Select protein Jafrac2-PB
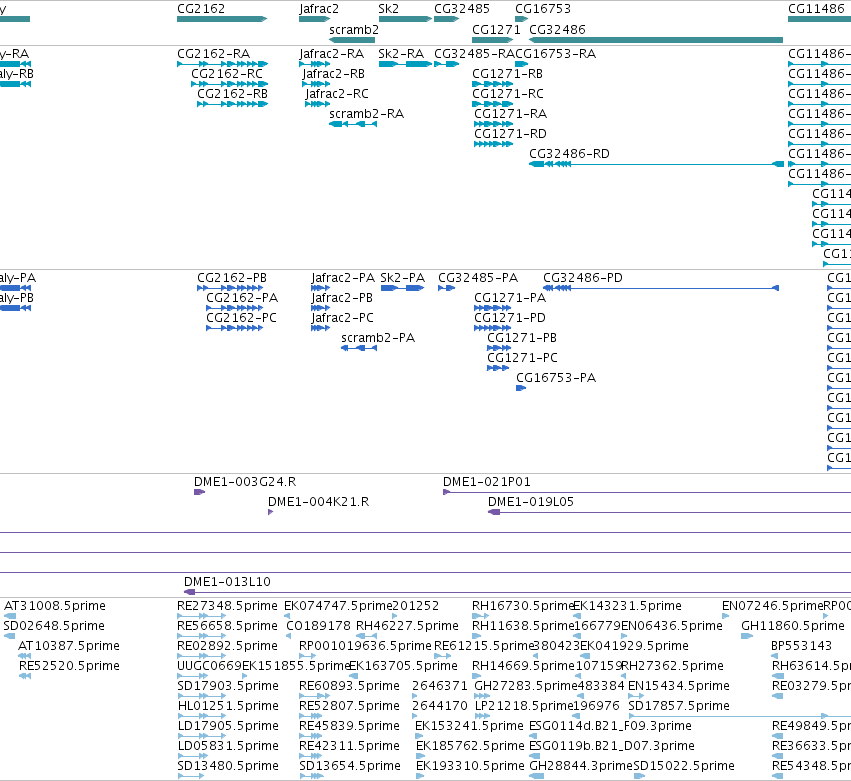This screenshot has height=781, width=851. (321, 308)
